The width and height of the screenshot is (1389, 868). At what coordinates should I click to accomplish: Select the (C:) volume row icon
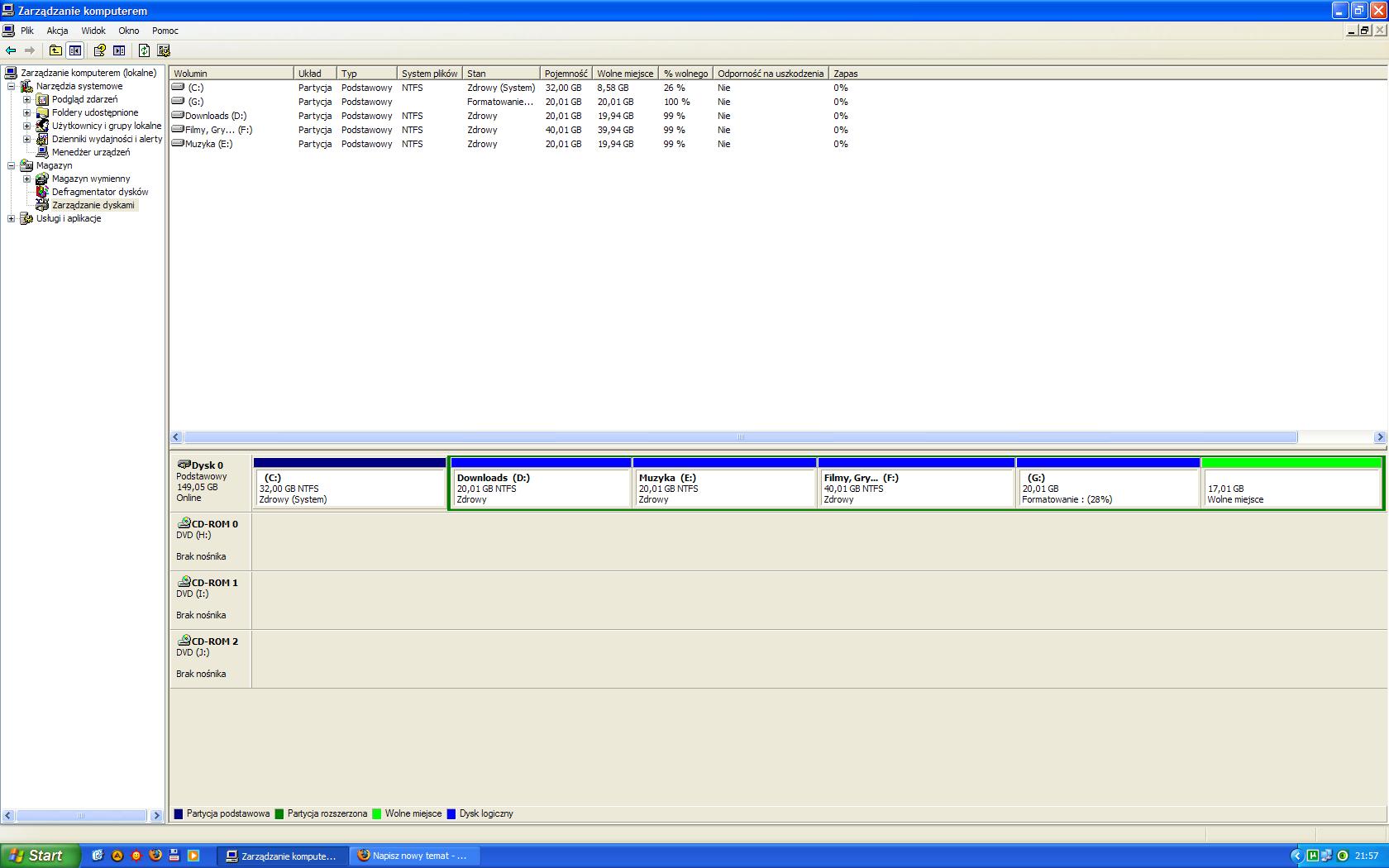pos(178,87)
